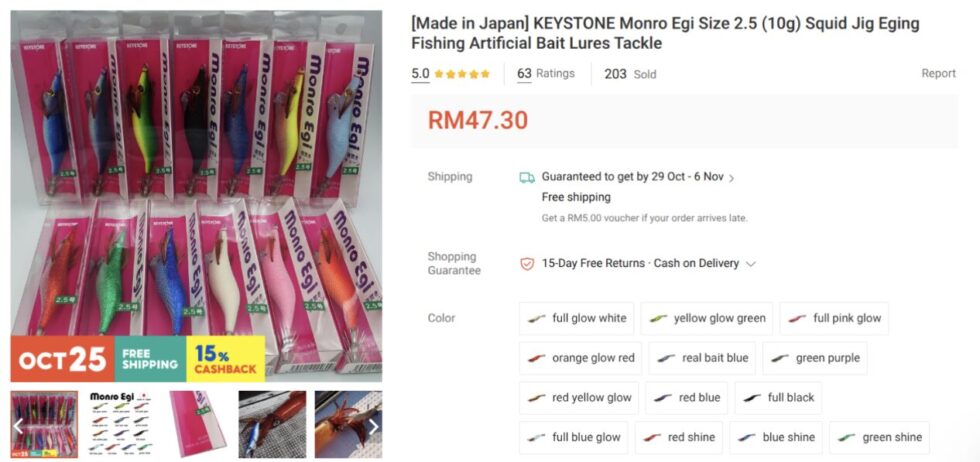Open the Monro Egi color chart thumbnail

[x=121, y=424]
